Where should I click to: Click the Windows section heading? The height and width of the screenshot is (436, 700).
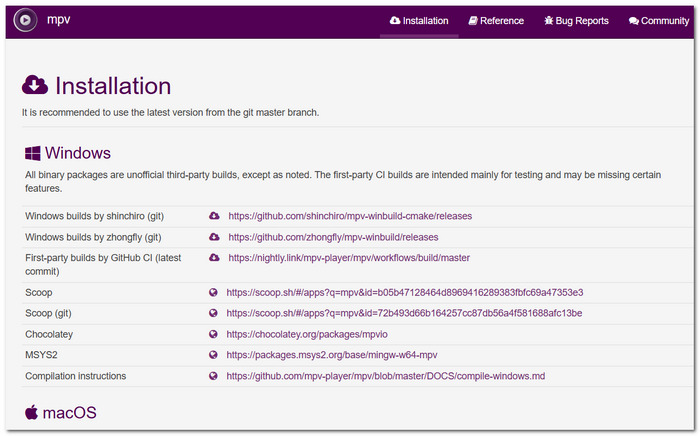click(78, 153)
